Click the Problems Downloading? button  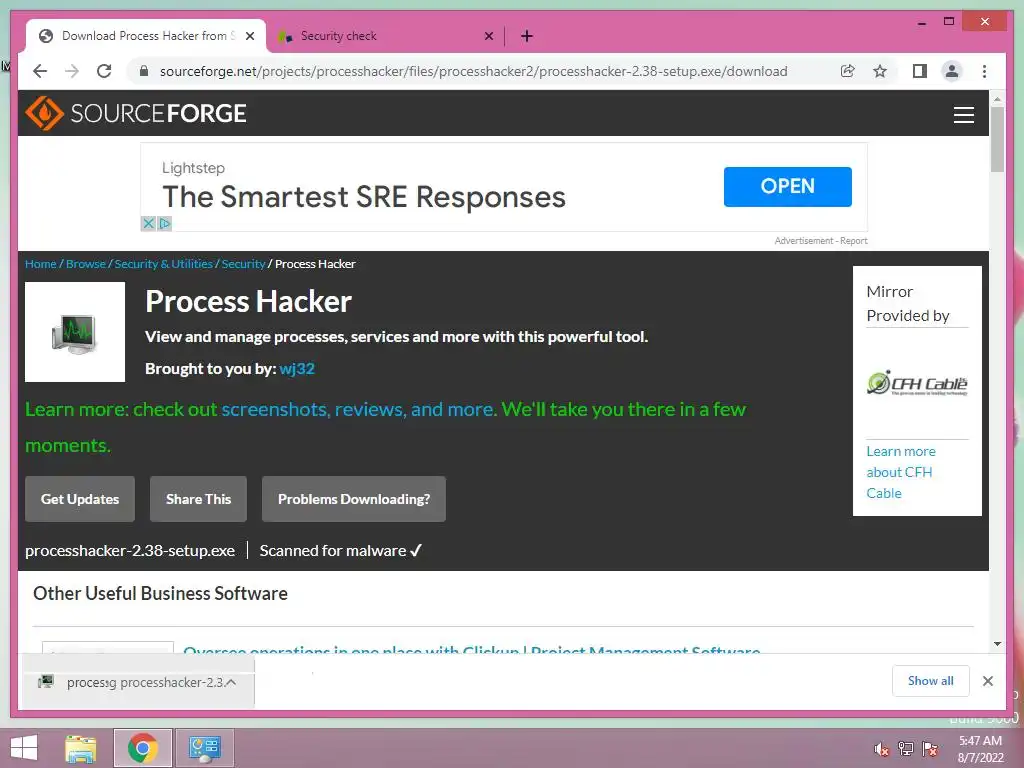(x=354, y=499)
